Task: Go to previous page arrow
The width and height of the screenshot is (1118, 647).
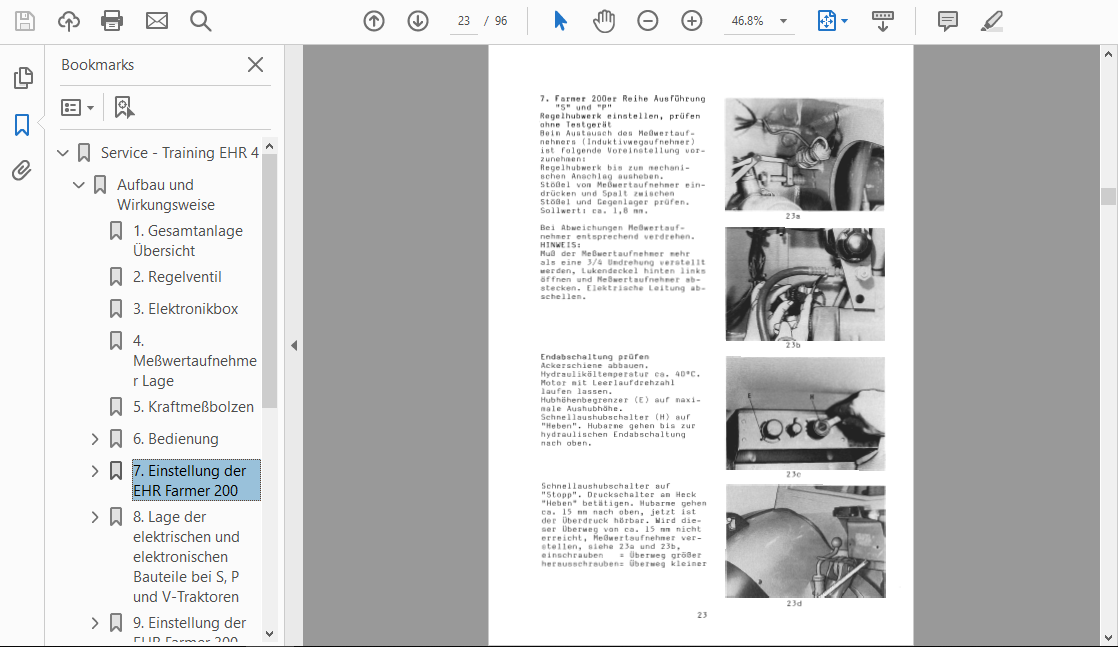Action: 374,21
